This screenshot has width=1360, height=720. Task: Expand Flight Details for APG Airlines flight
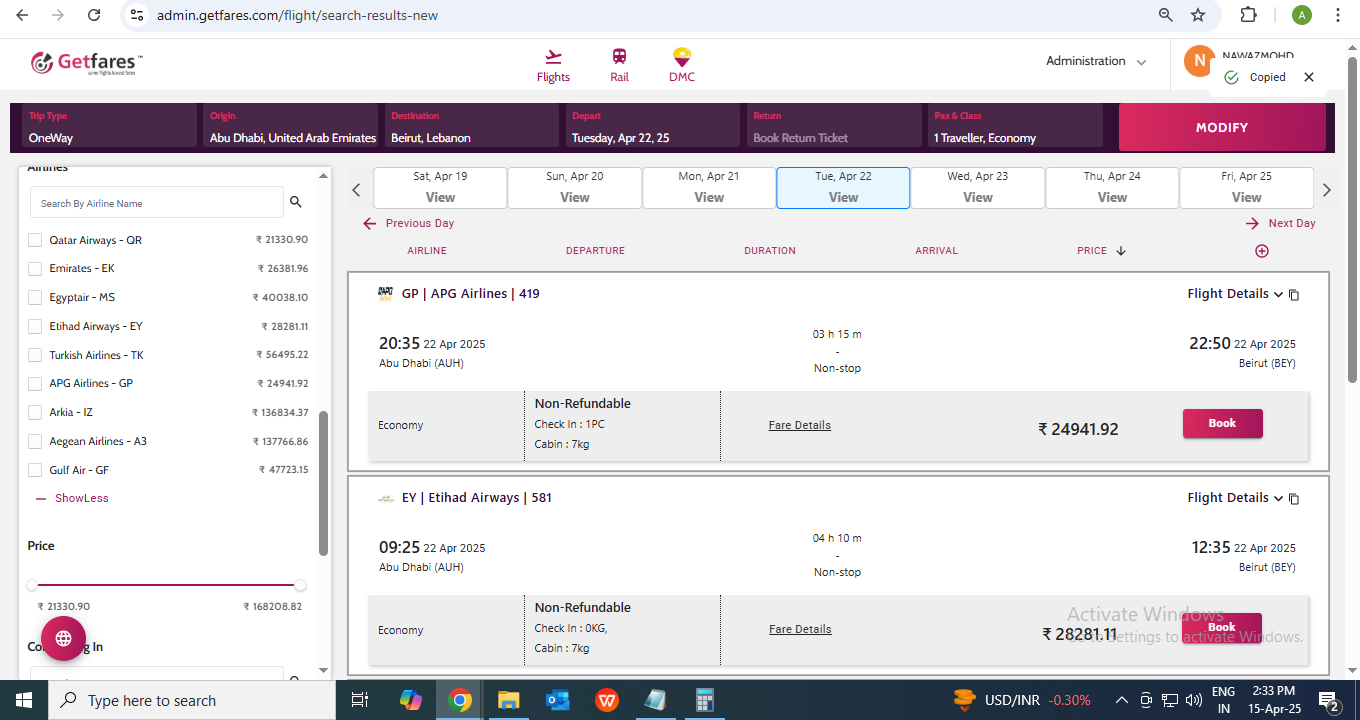tap(1234, 294)
